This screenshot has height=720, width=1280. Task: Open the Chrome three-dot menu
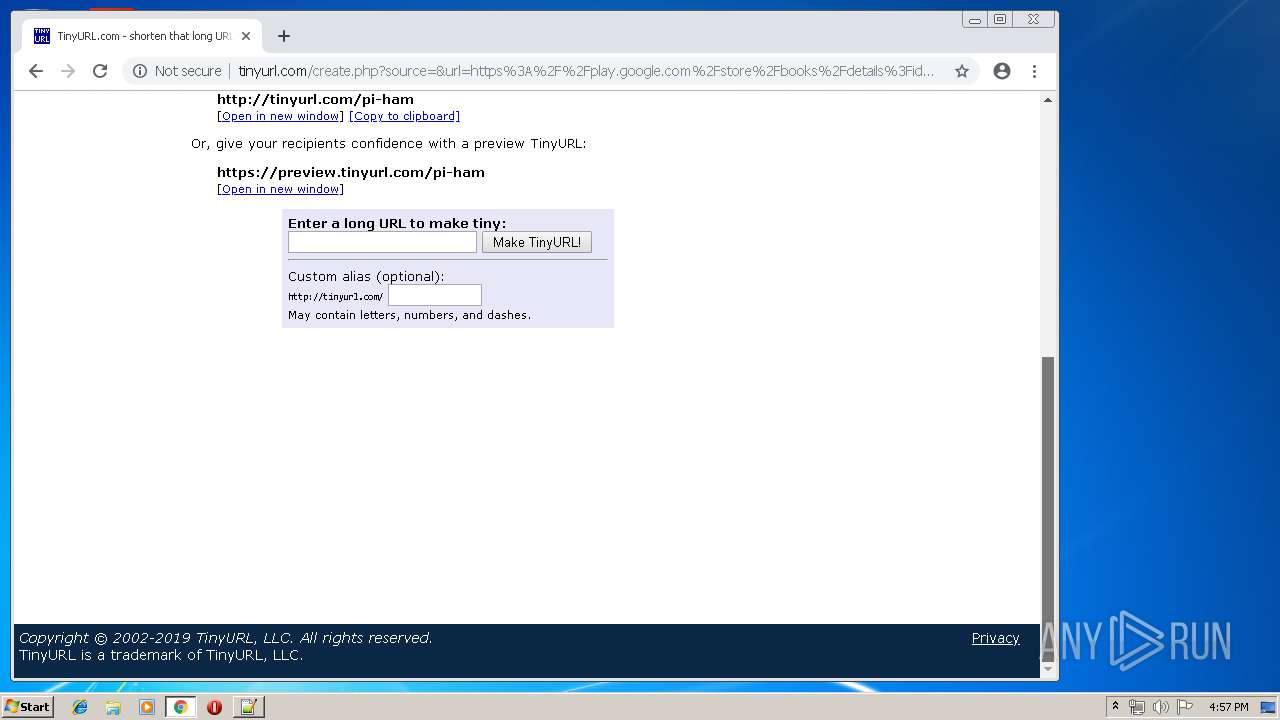point(1035,71)
